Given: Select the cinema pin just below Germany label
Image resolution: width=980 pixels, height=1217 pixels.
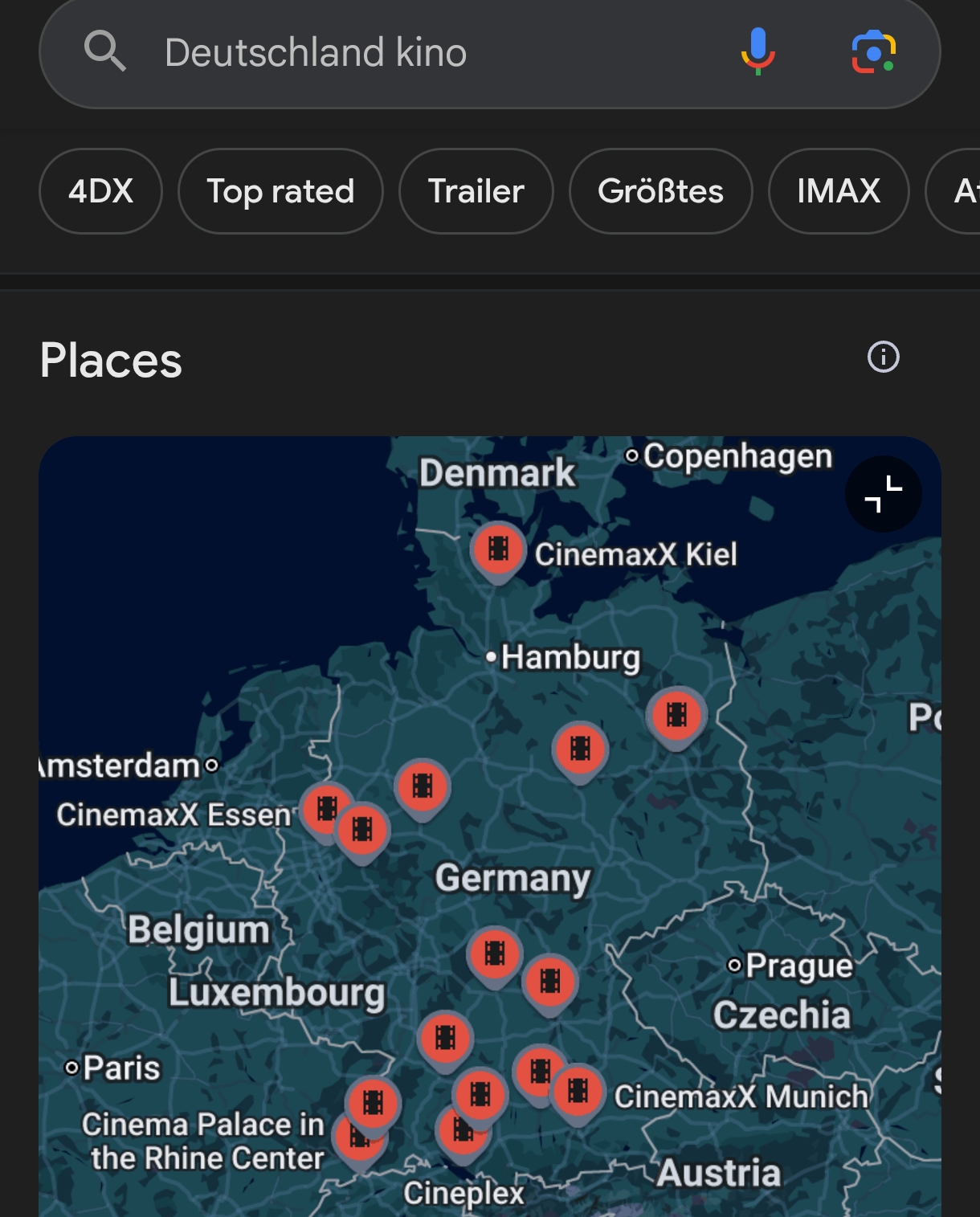Looking at the screenshot, I should [495, 957].
